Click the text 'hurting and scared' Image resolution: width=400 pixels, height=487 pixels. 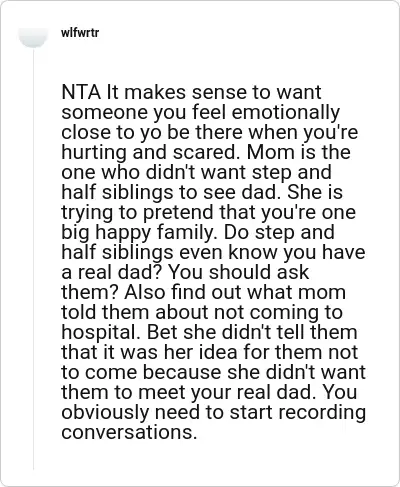tap(148, 152)
